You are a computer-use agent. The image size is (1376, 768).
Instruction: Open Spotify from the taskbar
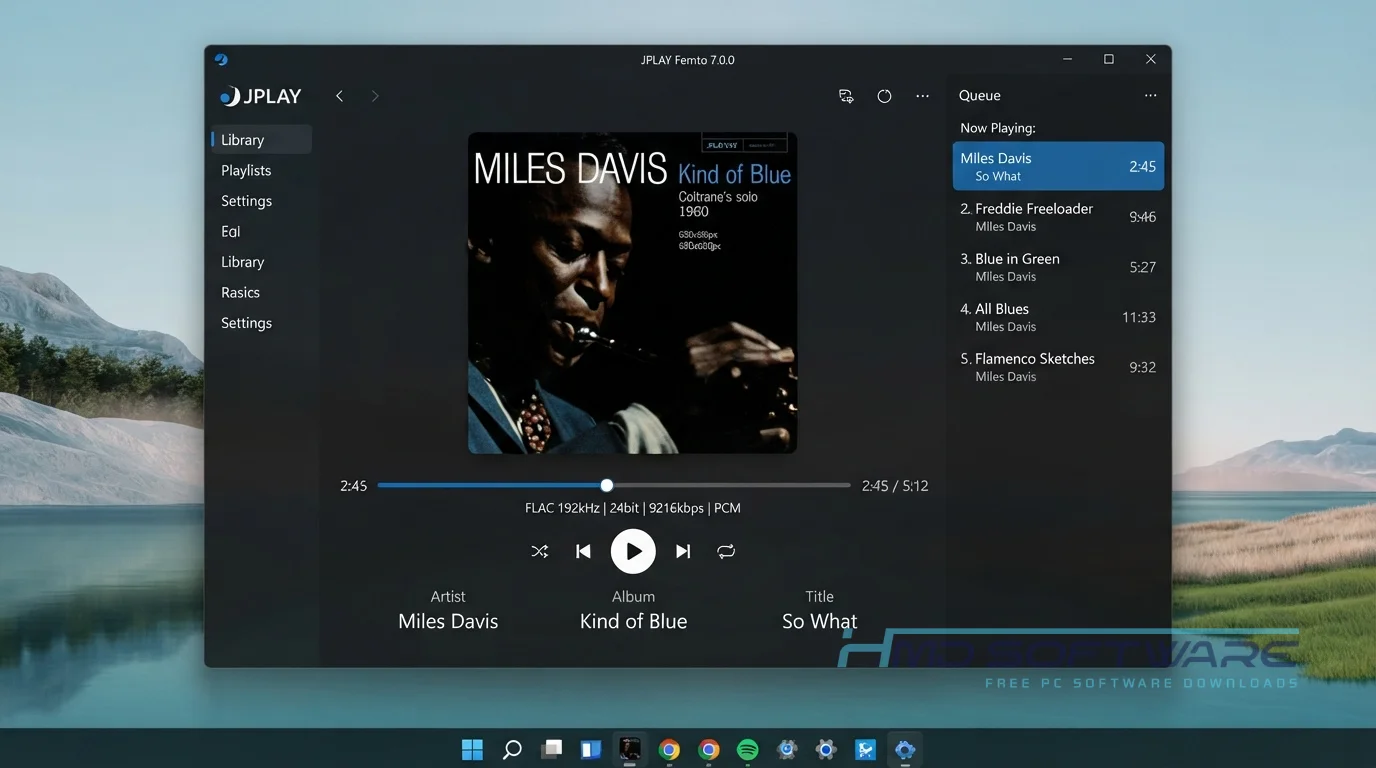coord(747,749)
